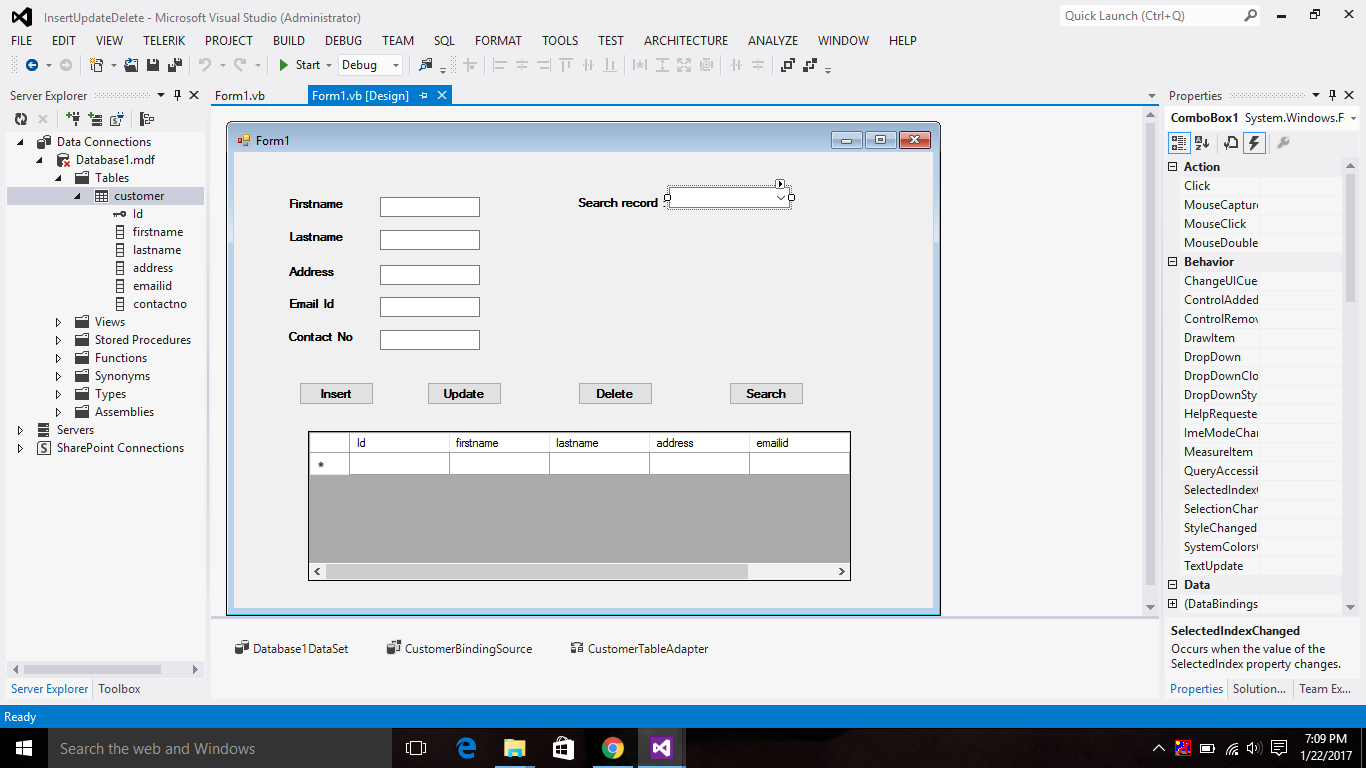Toggle the pin on the Server Explorer panel

[177, 95]
